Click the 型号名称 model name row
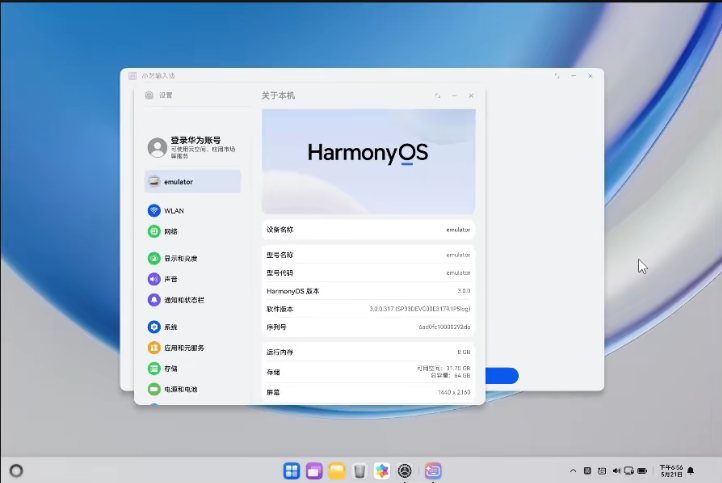 pyautogui.click(x=368, y=255)
